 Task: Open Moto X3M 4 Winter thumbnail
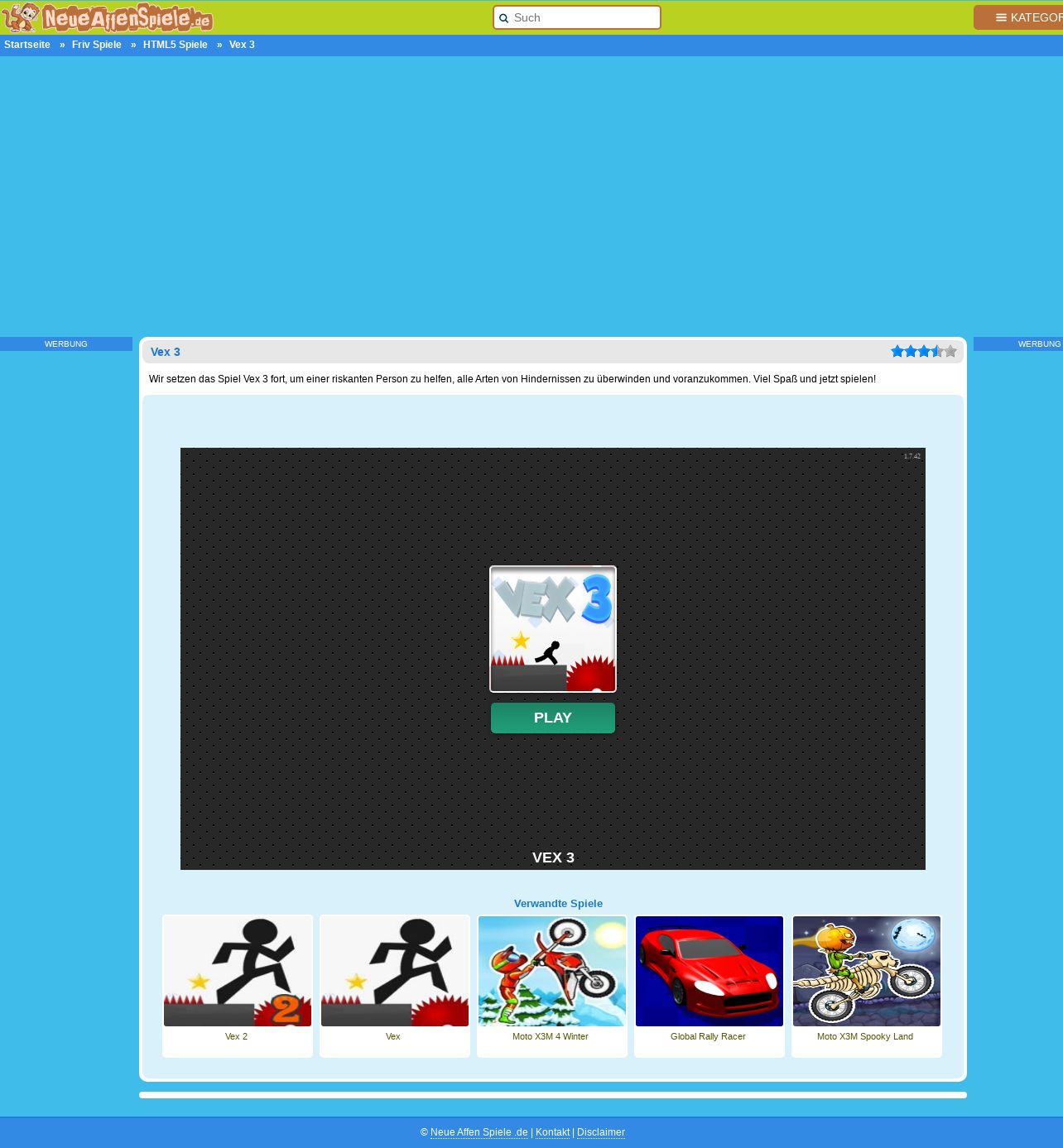point(552,971)
